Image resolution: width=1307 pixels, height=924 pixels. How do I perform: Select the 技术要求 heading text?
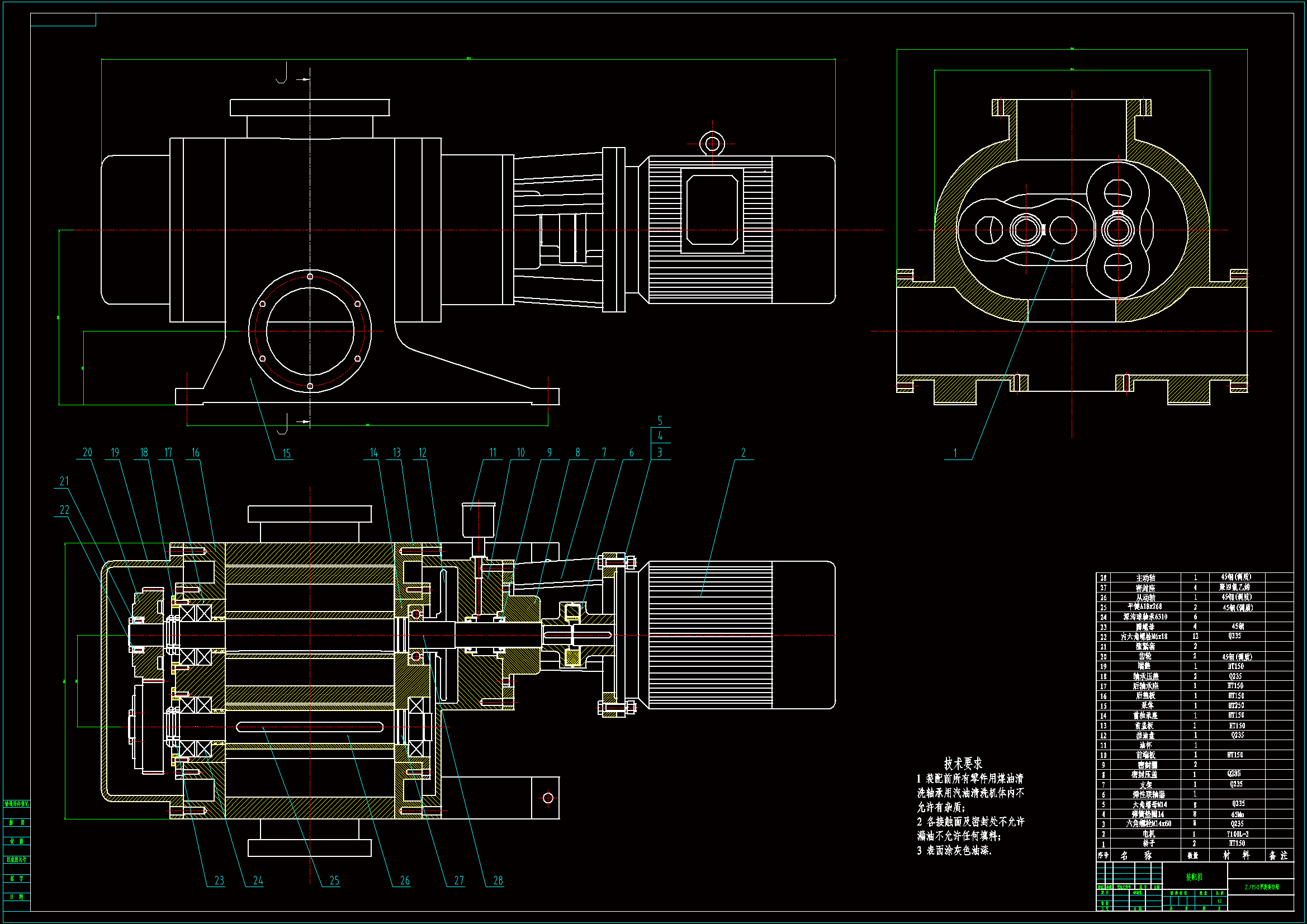pyautogui.click(x=963, y=764)
